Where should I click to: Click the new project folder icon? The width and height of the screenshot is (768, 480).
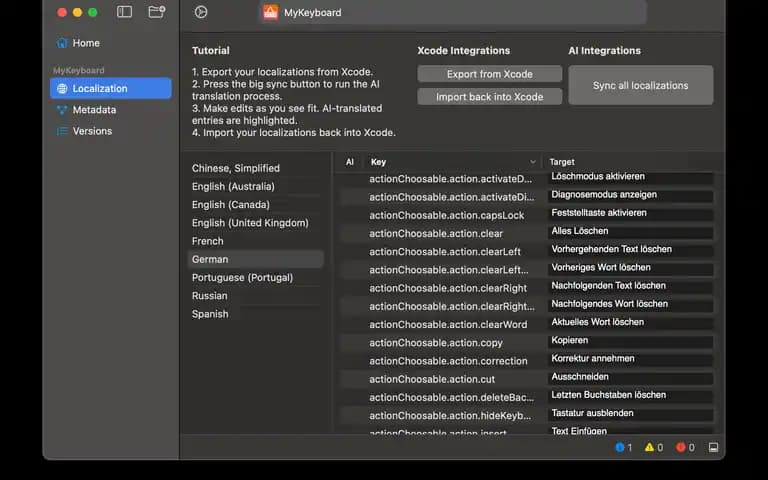(157, 12)
